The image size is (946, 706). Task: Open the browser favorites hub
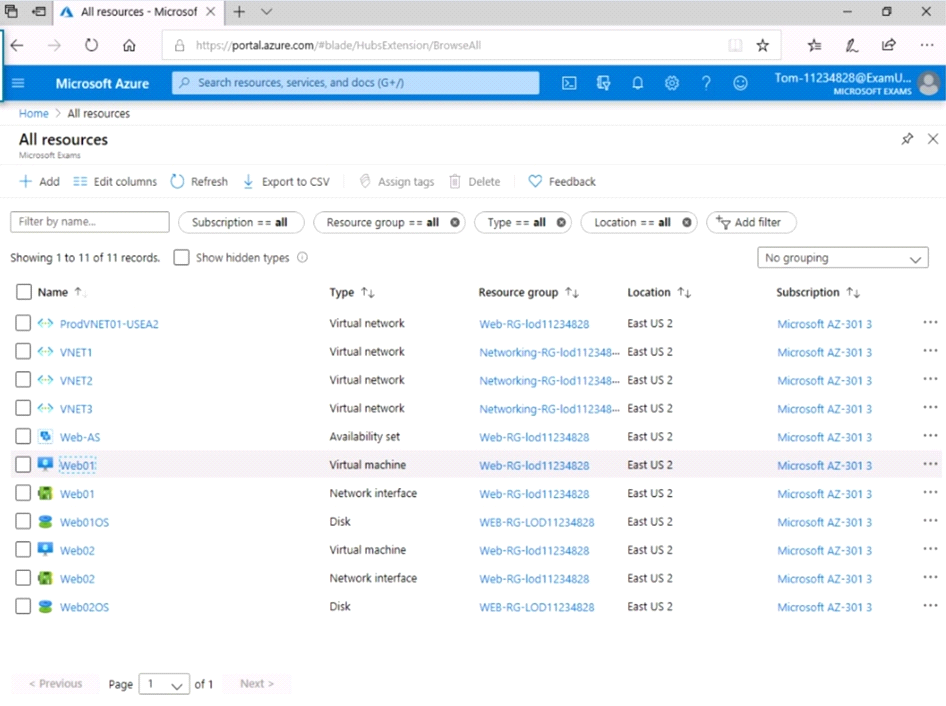coord(814,45)
